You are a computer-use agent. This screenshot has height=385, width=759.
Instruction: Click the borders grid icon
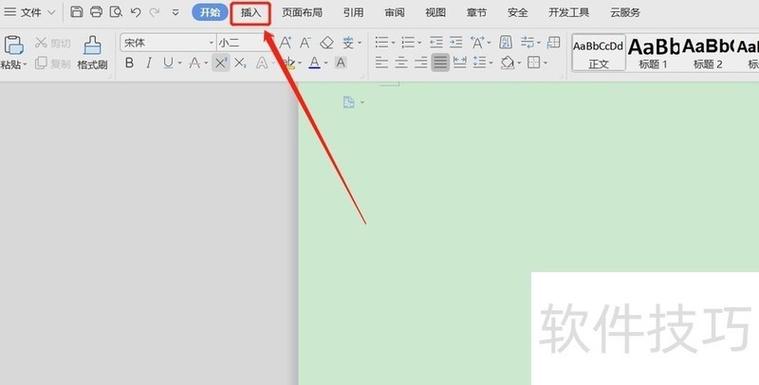pyautogui.click(x=533, y=62)
